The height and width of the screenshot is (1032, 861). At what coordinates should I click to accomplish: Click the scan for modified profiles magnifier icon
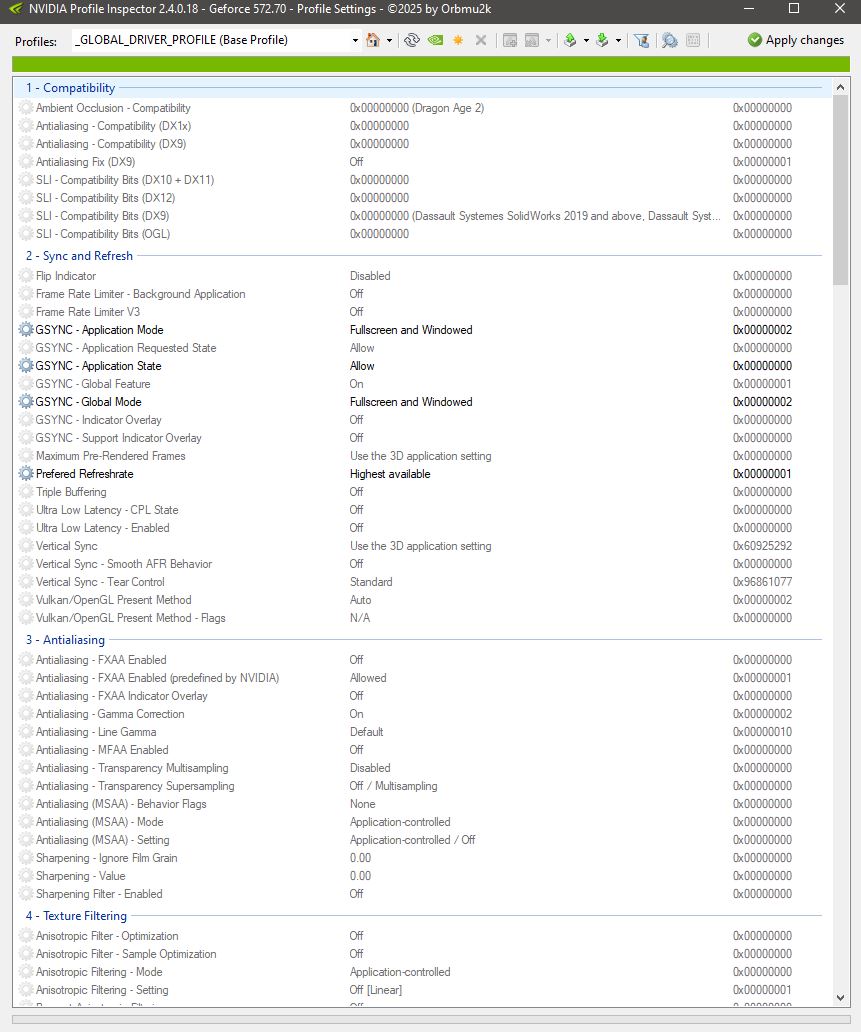tap(669, 40)
